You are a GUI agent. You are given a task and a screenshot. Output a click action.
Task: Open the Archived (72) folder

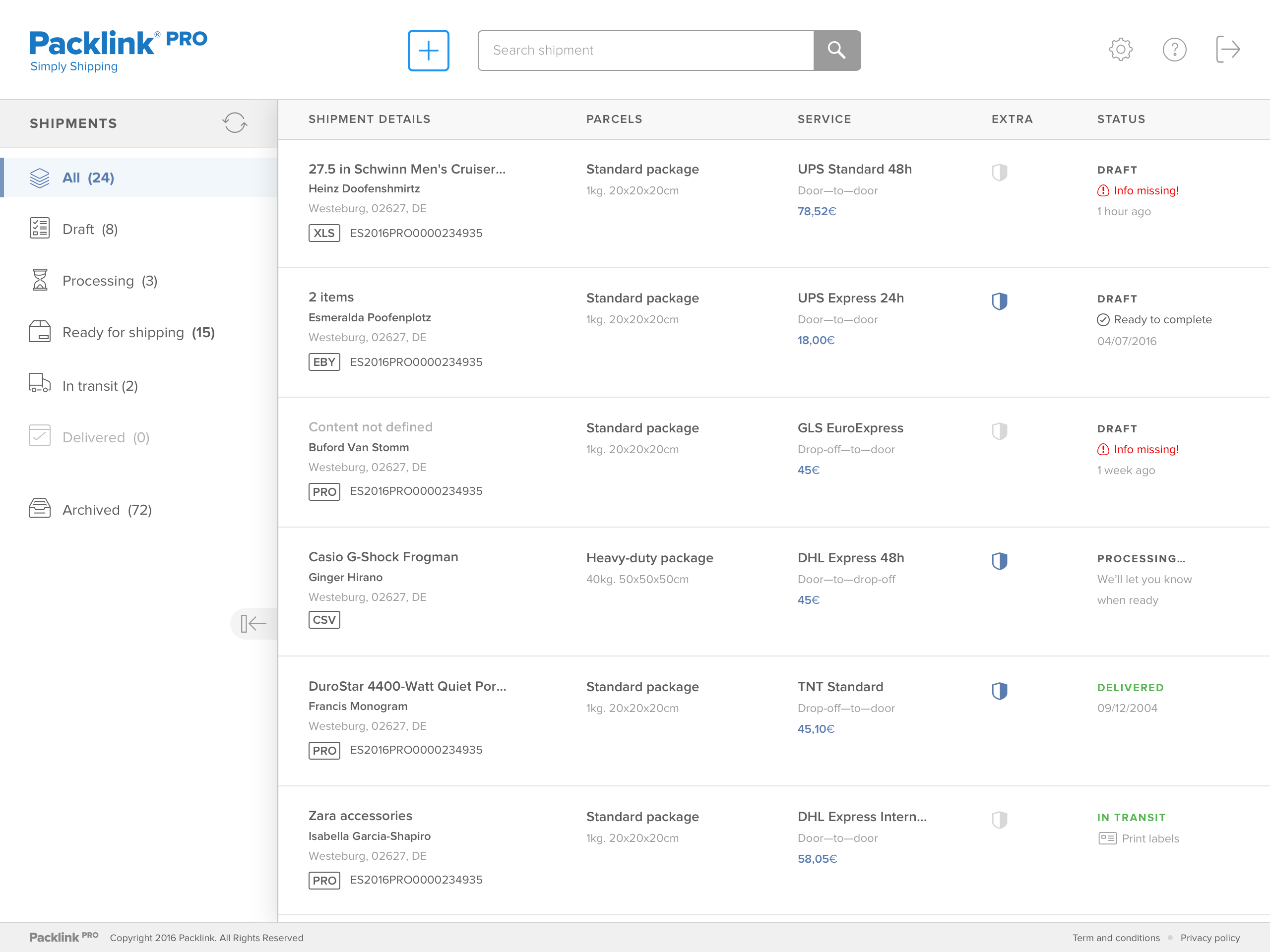pyautogui.click(x=106, y=510)
